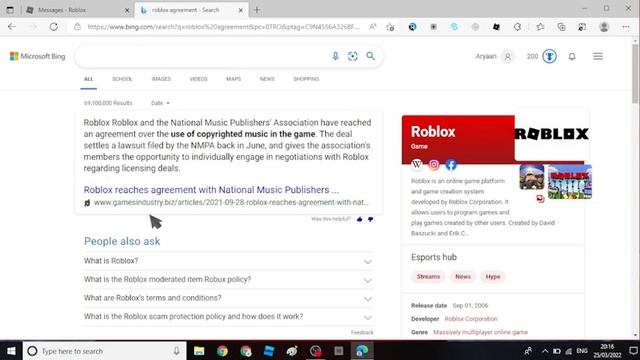Screen dimensions: 640x360
Task: Search by voice microphone in Bing
Action: 335,56
